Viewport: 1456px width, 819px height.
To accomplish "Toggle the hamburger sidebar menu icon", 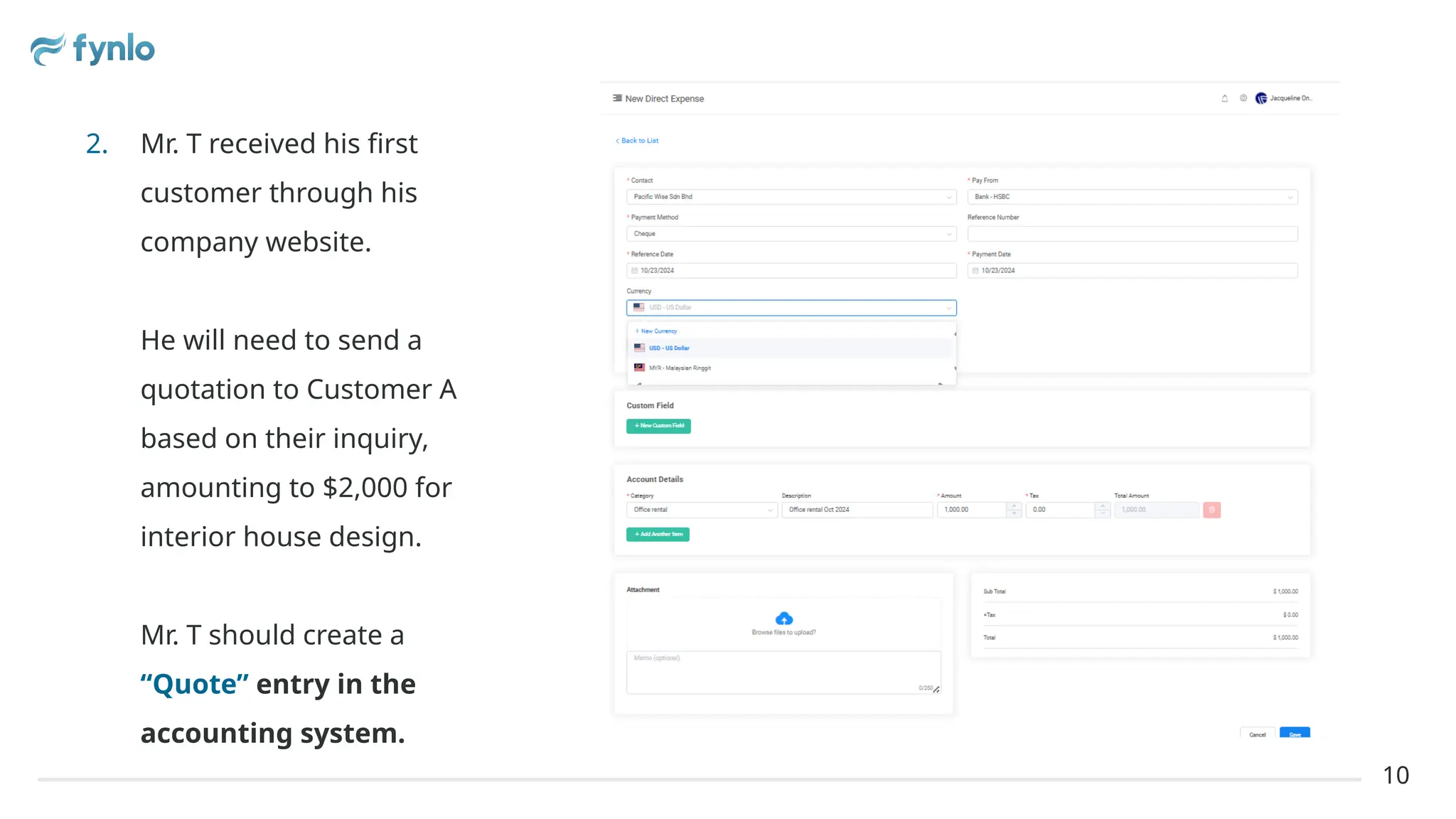I will [x=617, y=98].
